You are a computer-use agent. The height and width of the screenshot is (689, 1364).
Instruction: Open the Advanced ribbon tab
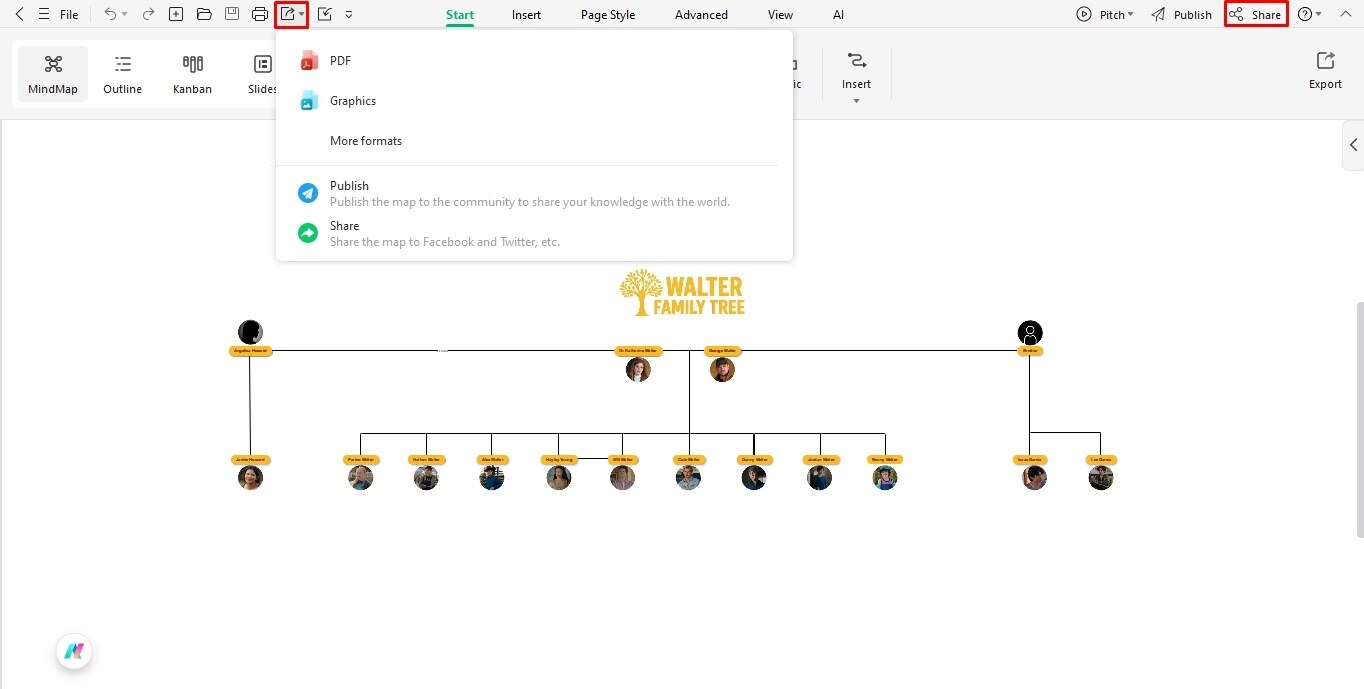pyautogui.click(x=700, y=14)
